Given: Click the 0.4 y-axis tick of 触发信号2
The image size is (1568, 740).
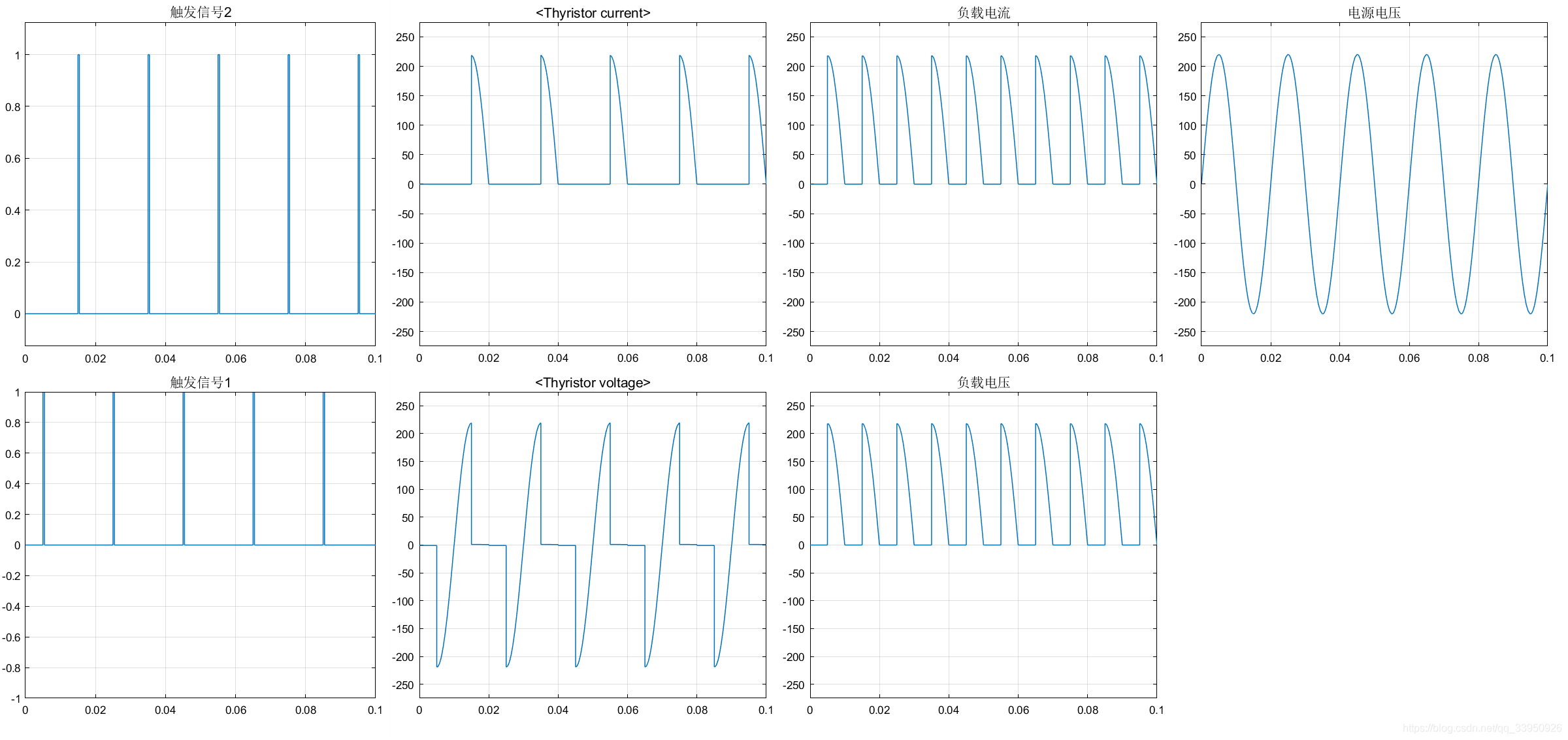Looking at the screenshot, I should click(12, 211).
